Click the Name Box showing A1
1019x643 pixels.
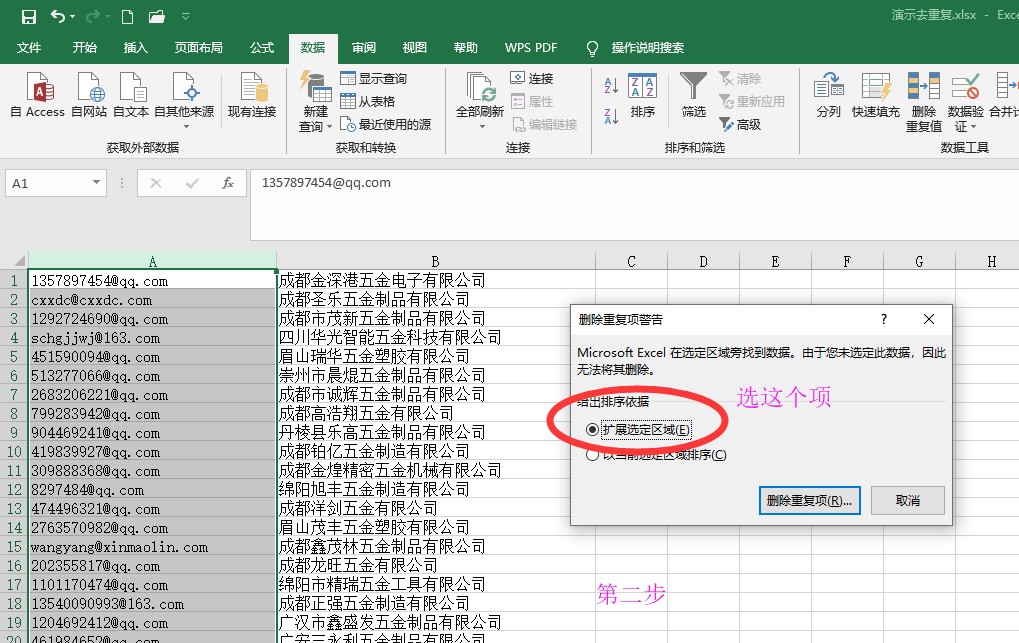pos(48,183)
